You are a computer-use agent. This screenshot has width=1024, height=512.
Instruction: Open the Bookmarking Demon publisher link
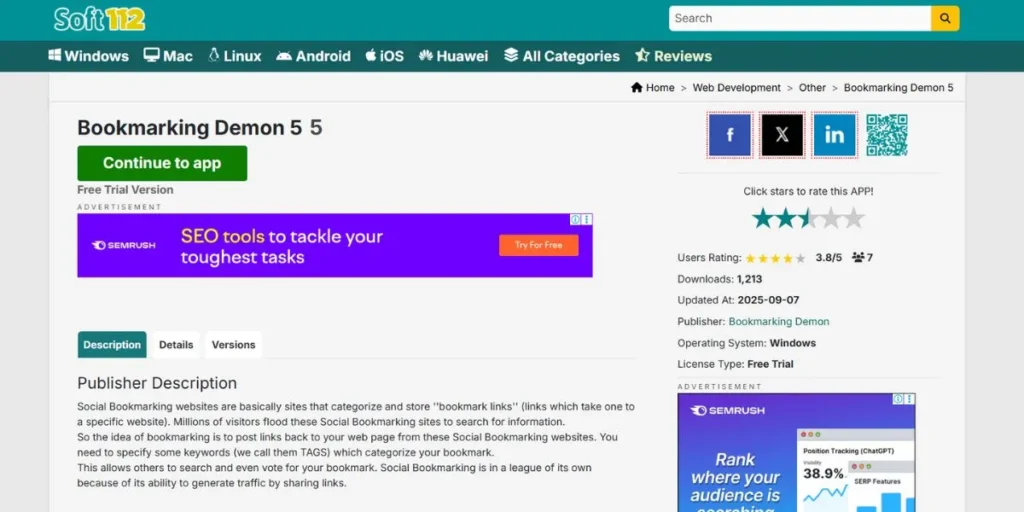pyautogui.click(x=778, y=321)
